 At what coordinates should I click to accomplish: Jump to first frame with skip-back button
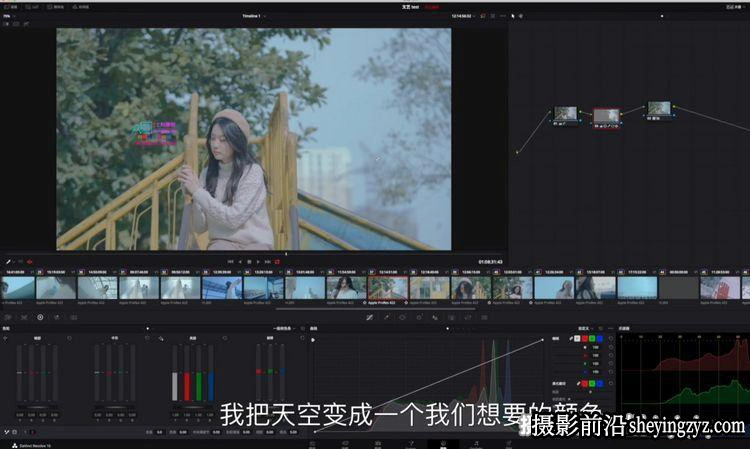tap(231, 262)
